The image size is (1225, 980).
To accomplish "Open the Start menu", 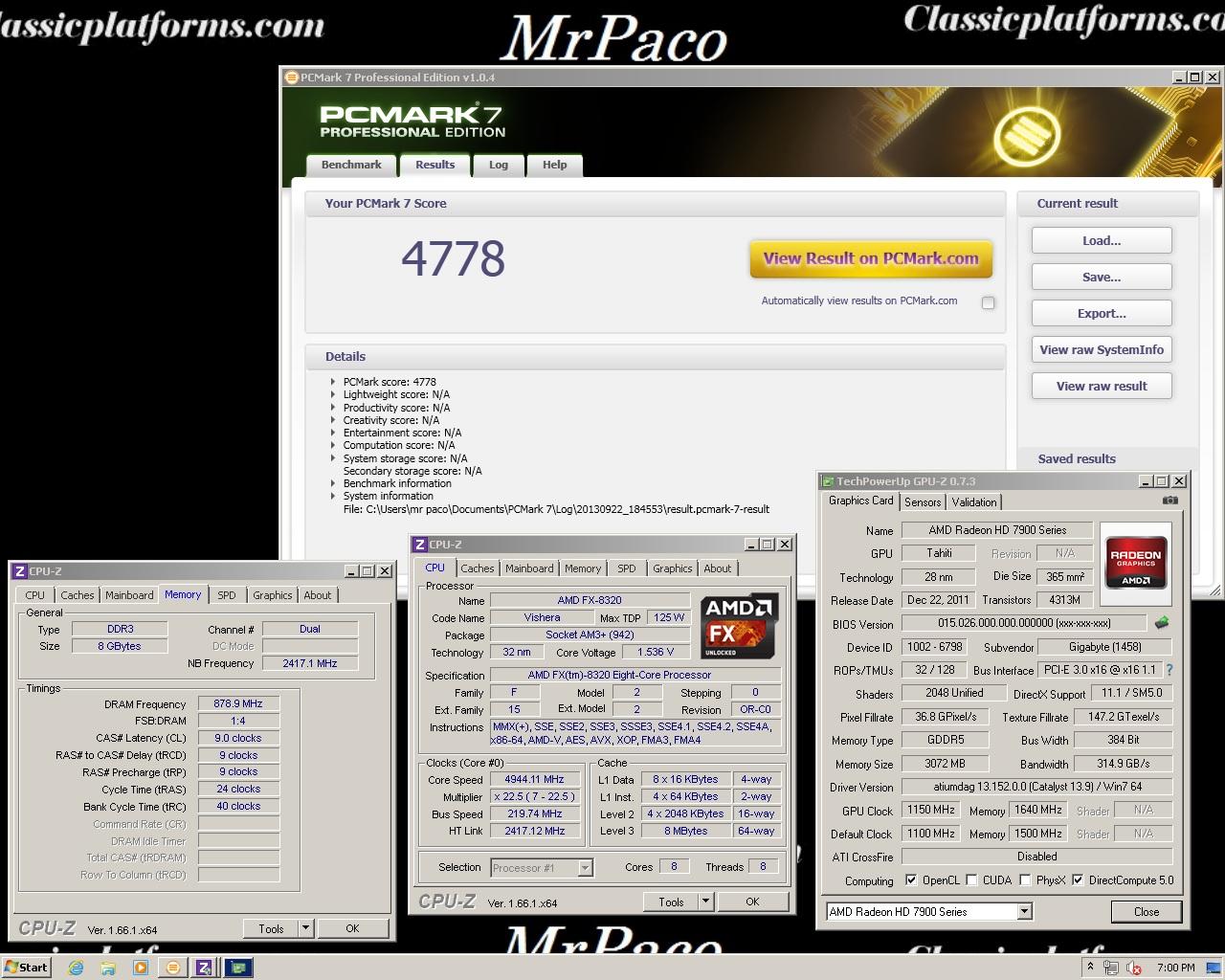I will coord(26,968).
